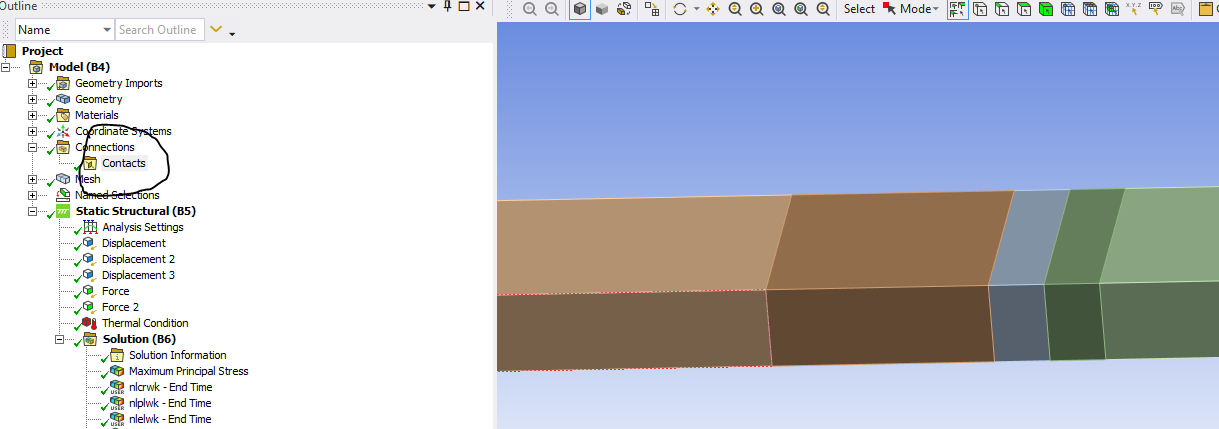Expand the Mesh tree node
1219x429 pixels.
[x=32, y=179]
